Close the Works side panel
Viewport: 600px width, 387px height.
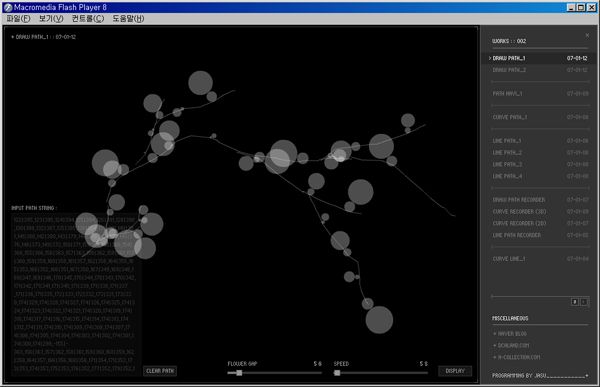tap(587, 36)
